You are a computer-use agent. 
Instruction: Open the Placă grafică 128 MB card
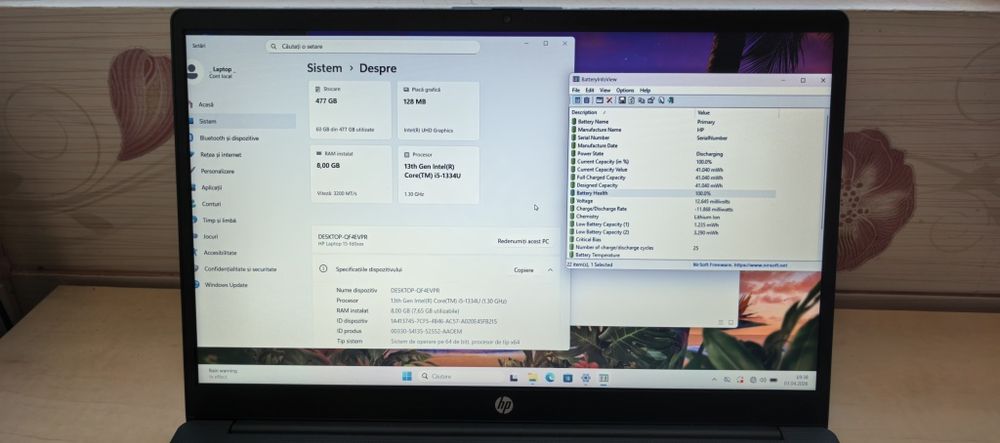pos(438,110)
